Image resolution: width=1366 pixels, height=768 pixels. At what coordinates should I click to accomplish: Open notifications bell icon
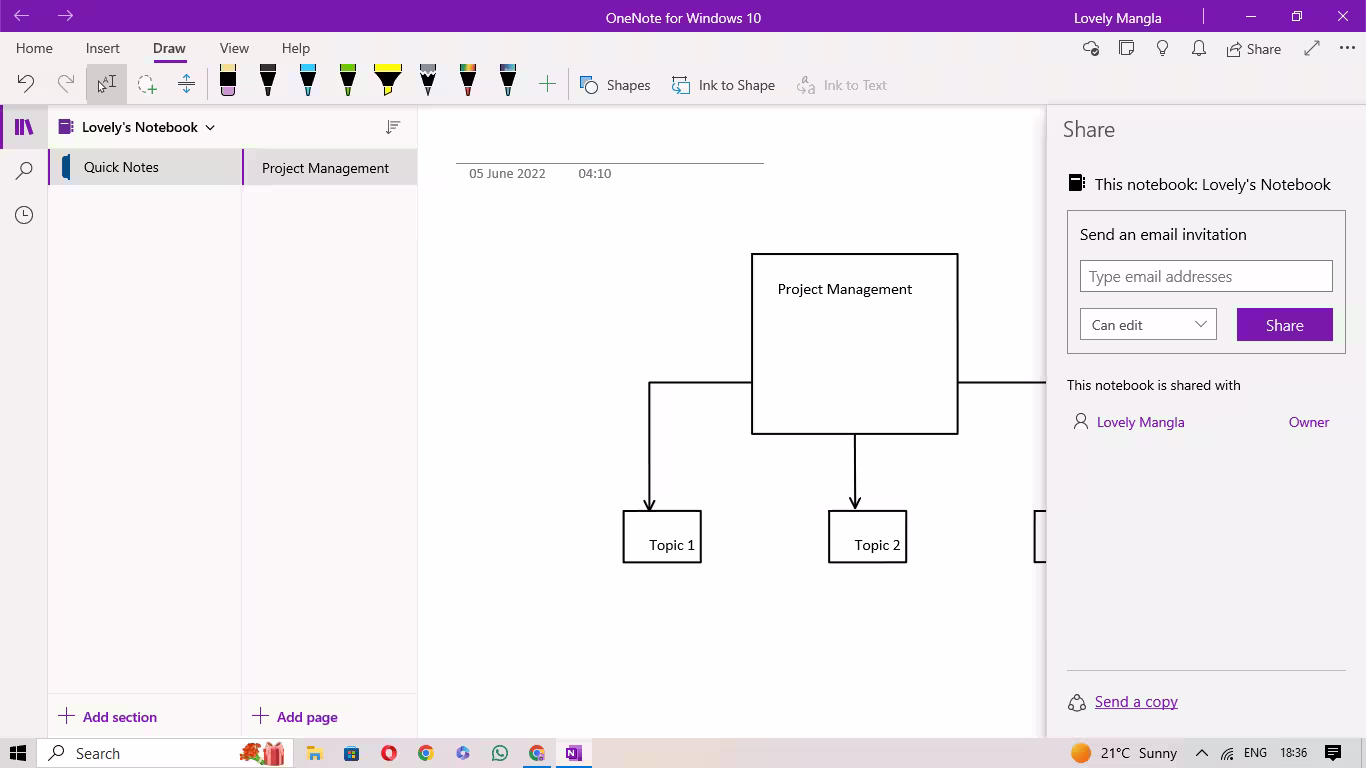[1198, 48]
